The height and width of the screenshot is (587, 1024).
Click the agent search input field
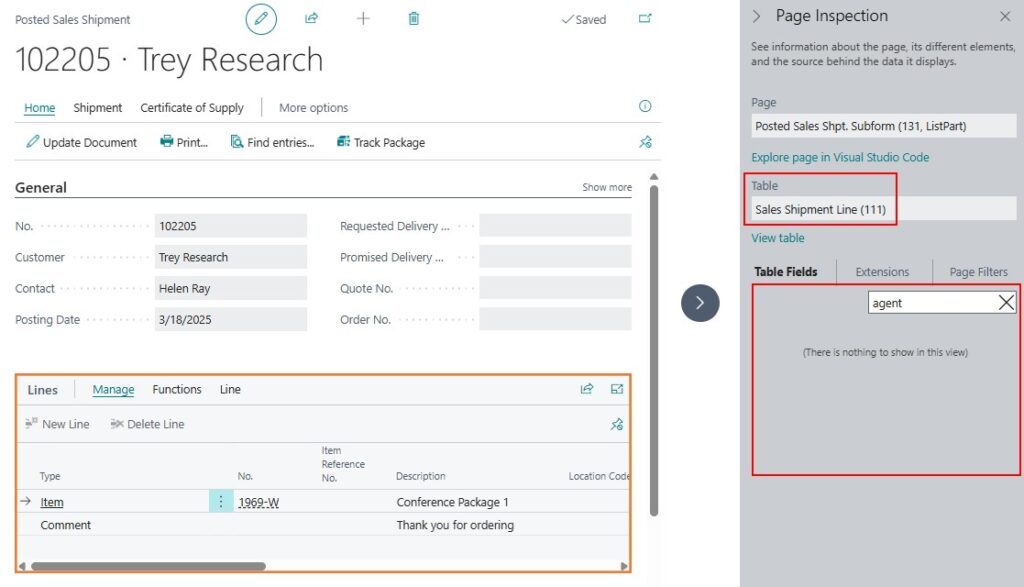(x=930, y=303)
